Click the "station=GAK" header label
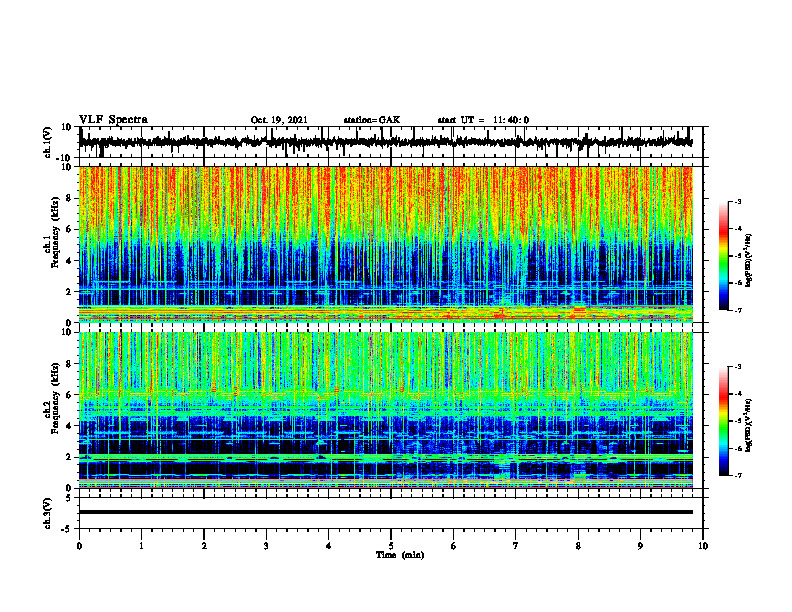 (372, 120)
